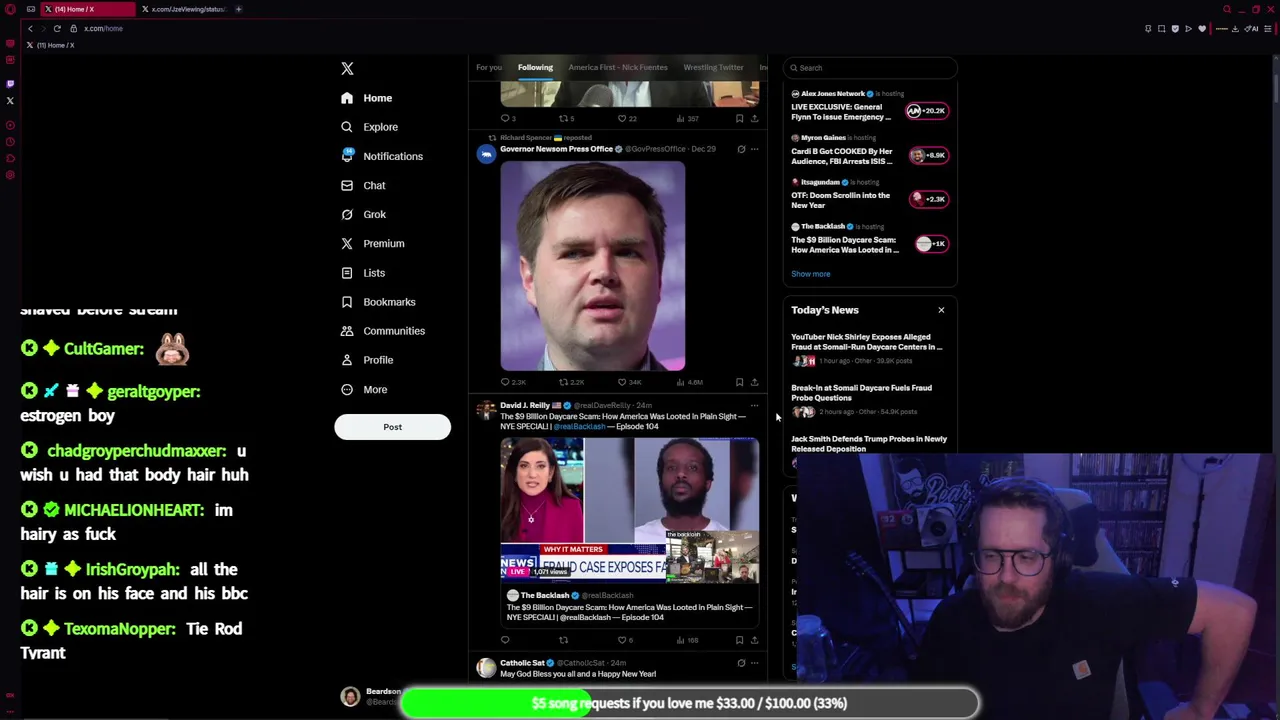Open Bookmarks in the sidebar
This screenshot has width=1280, height=720.
[378, 302]
